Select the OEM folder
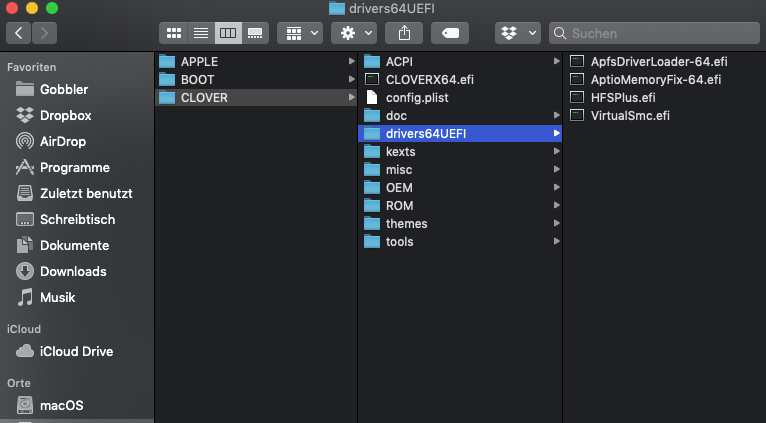The image size is (766, 423). [x=460, y=188]
